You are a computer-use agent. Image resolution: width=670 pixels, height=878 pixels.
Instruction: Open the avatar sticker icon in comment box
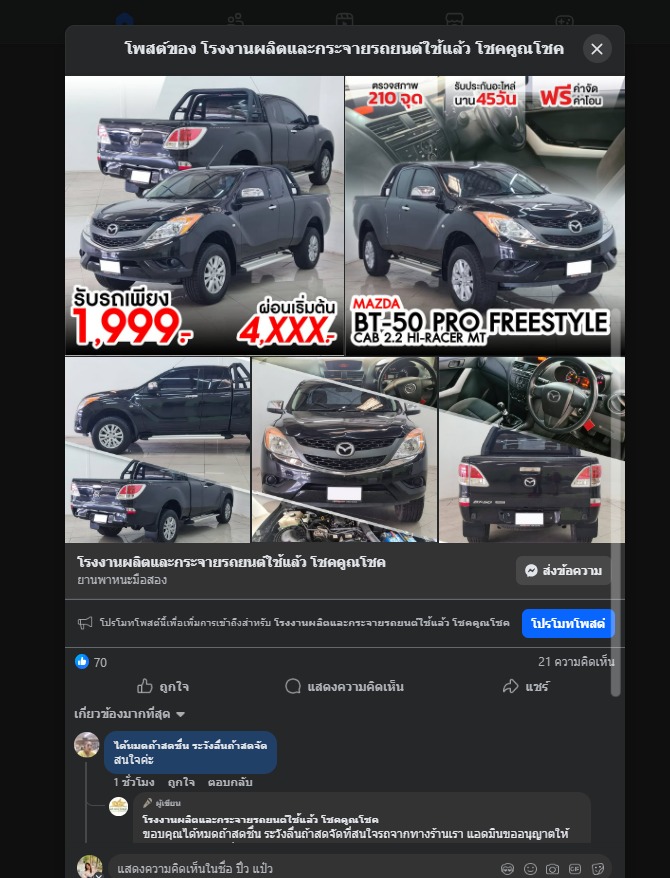click(507, 868)
